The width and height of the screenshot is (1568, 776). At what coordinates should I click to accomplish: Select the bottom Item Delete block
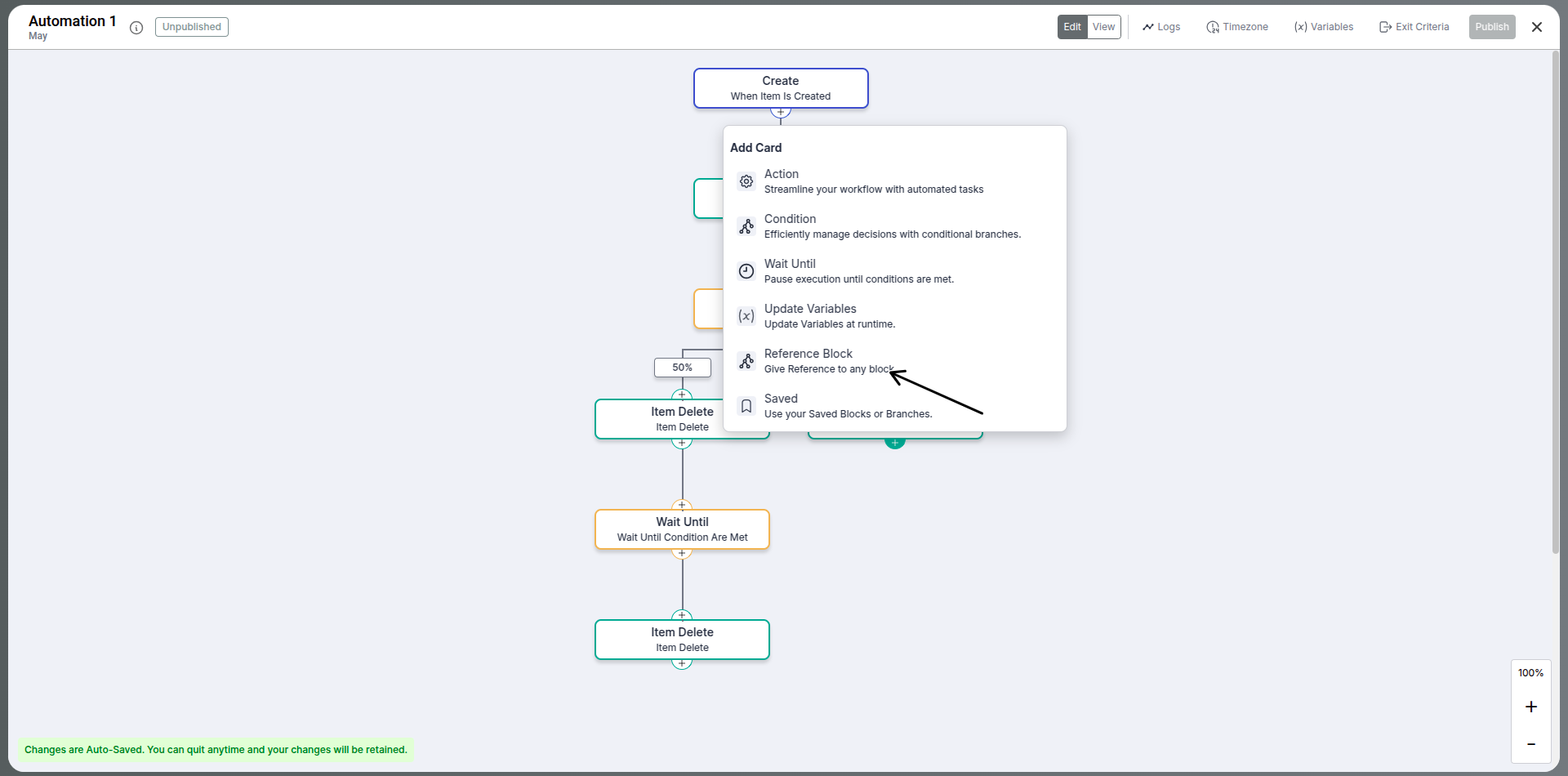683,640
